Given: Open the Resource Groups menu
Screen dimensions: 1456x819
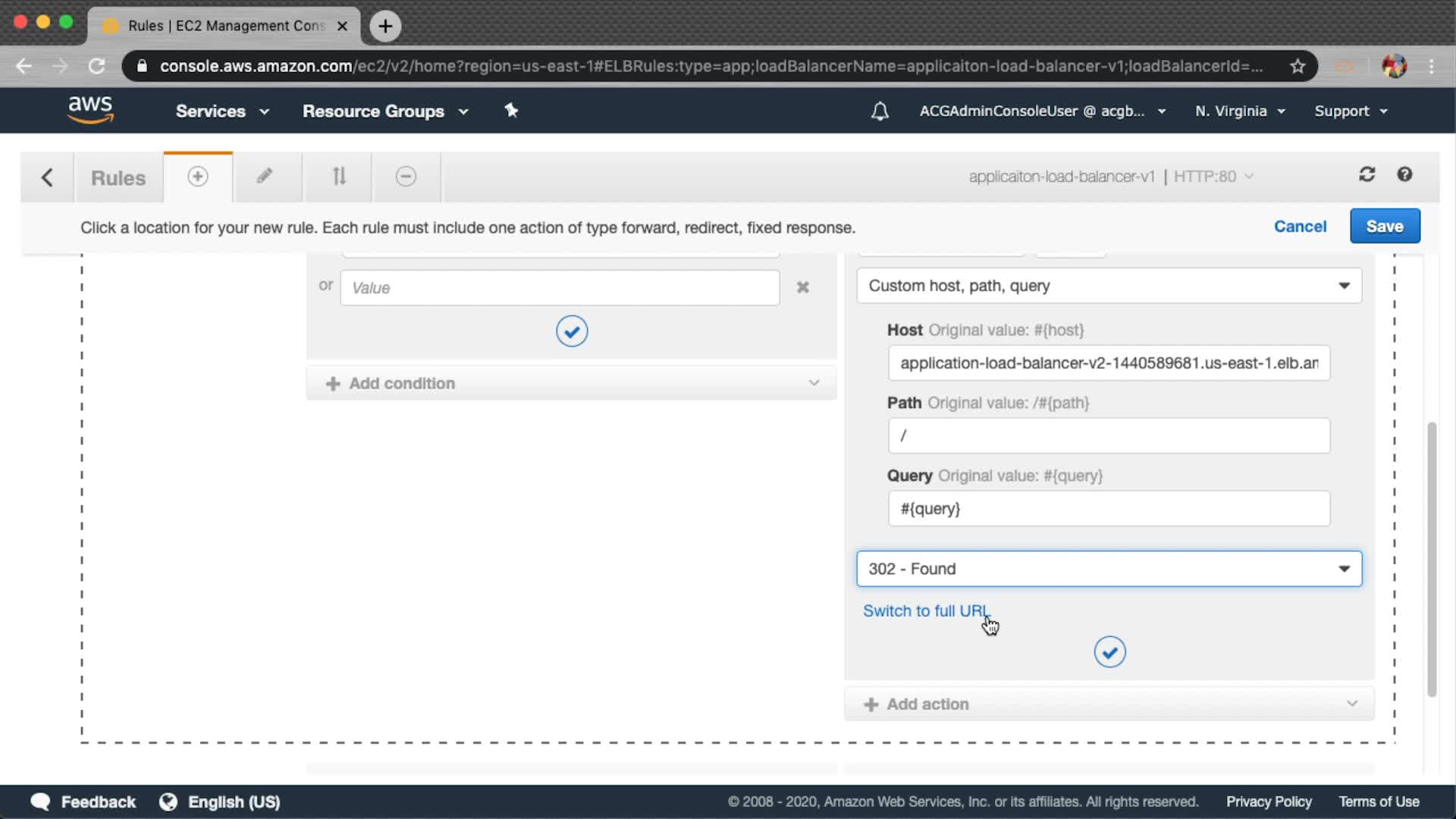Looking at the screenshot, I should click(384, 111).
